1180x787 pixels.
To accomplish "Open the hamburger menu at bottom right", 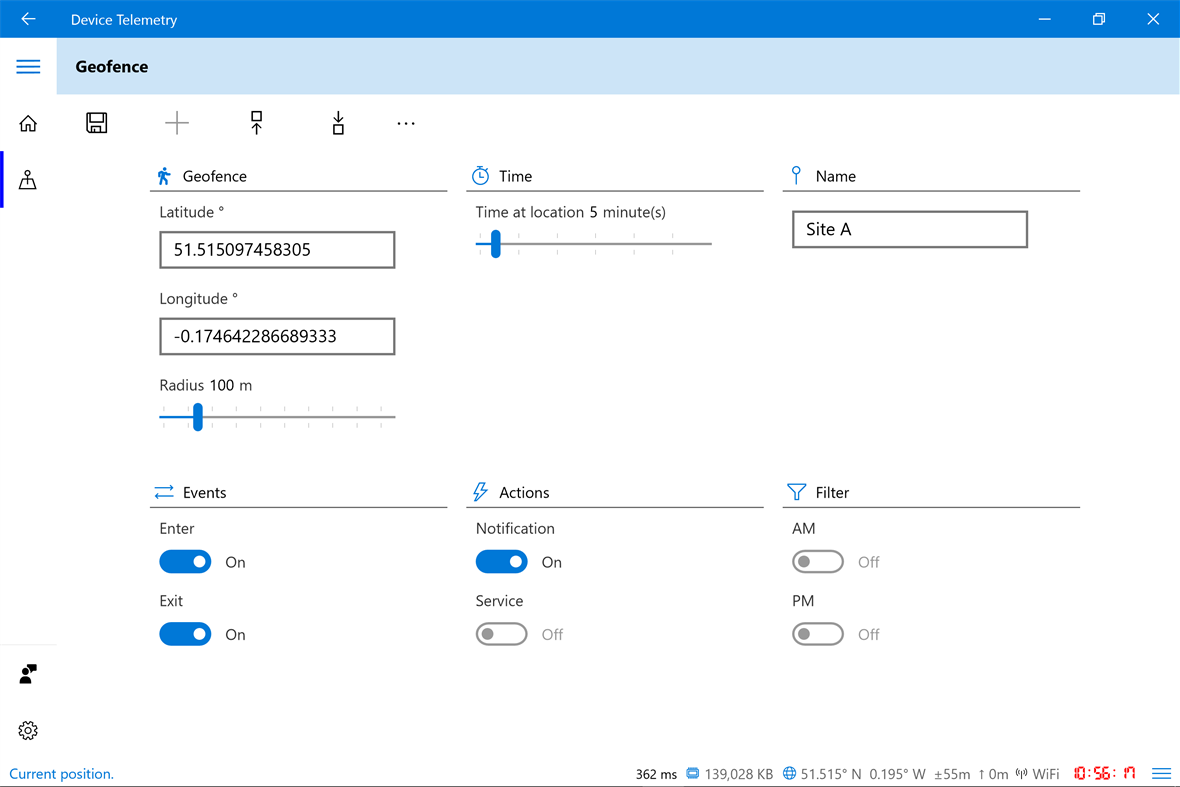I will 1161,772.
